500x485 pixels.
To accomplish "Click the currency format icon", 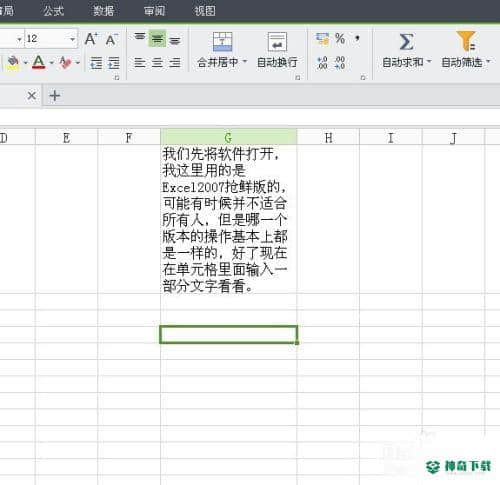I will tap(322, 39).
